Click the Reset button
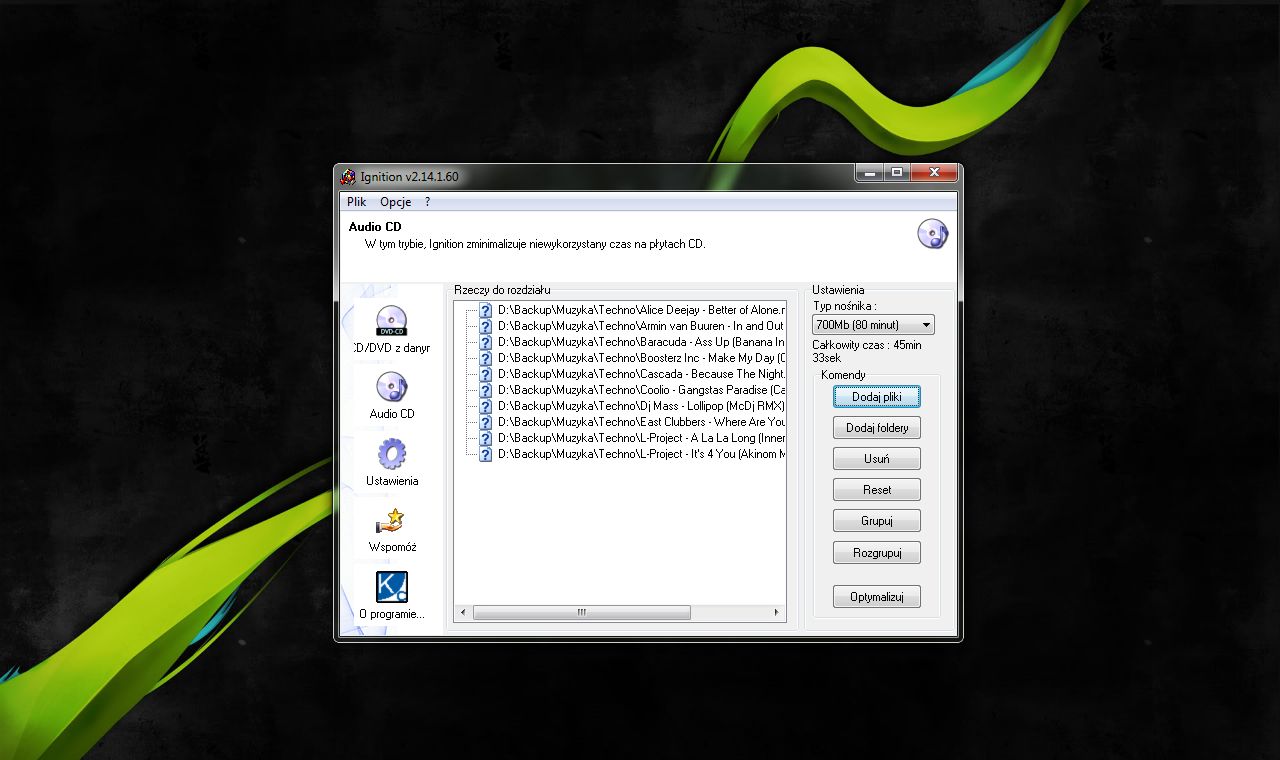The height and width of the screenshot is (760, 1280). pyautogui.click(x=877, y=490)
